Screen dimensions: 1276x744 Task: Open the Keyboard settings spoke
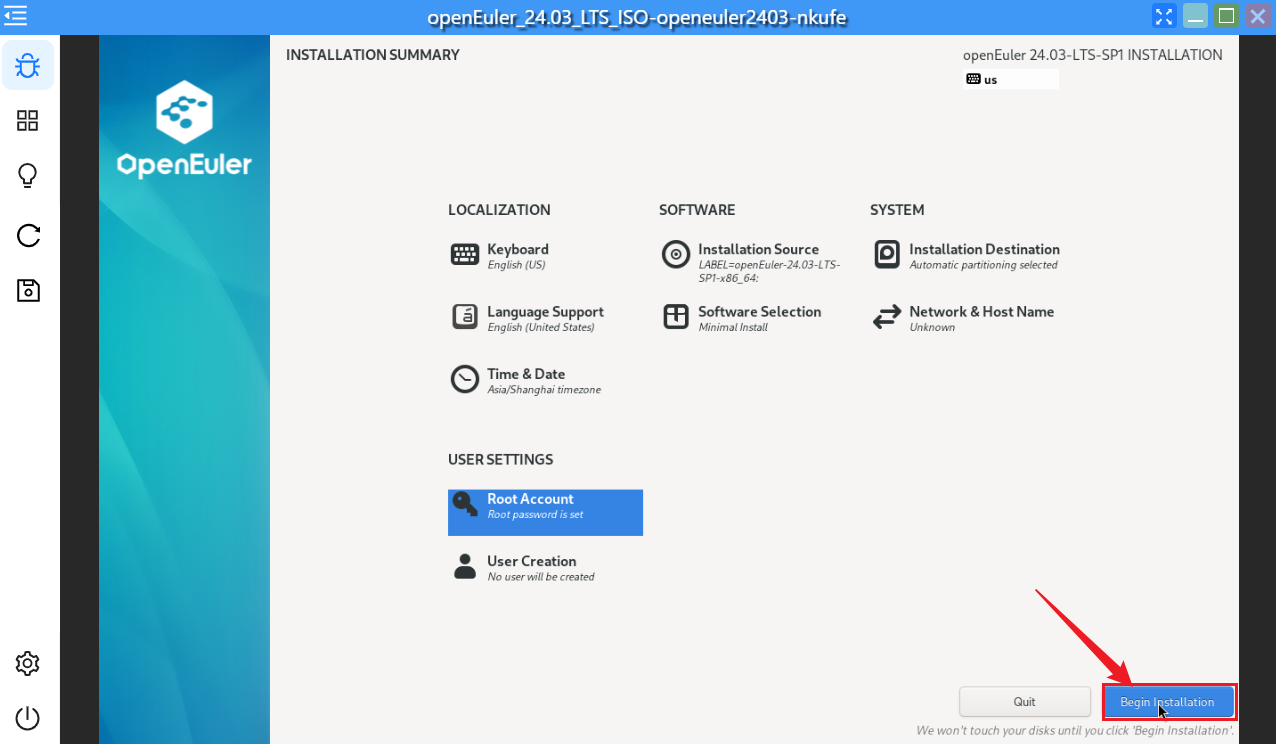[545, 256]
